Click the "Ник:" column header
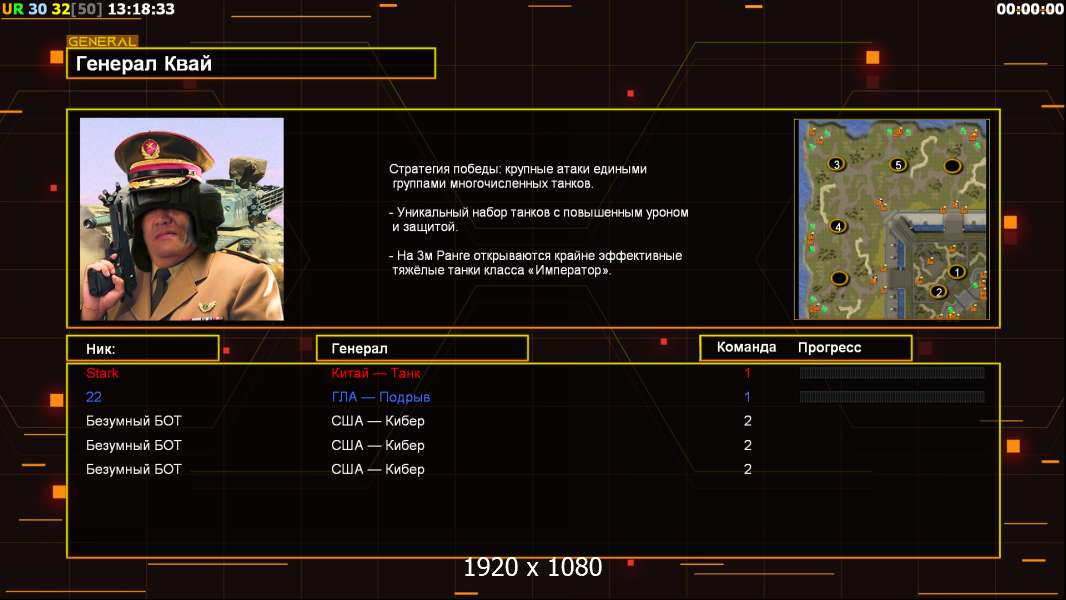 coord(143,349)
